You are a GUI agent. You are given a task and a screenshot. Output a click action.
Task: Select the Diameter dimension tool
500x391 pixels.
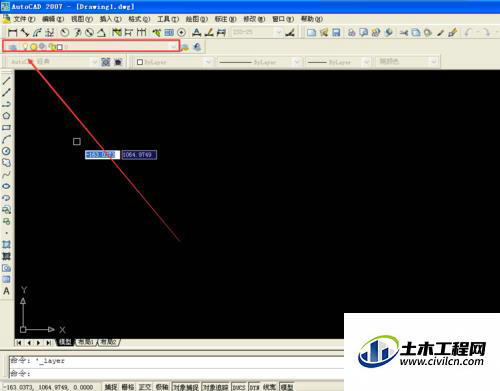89,33
